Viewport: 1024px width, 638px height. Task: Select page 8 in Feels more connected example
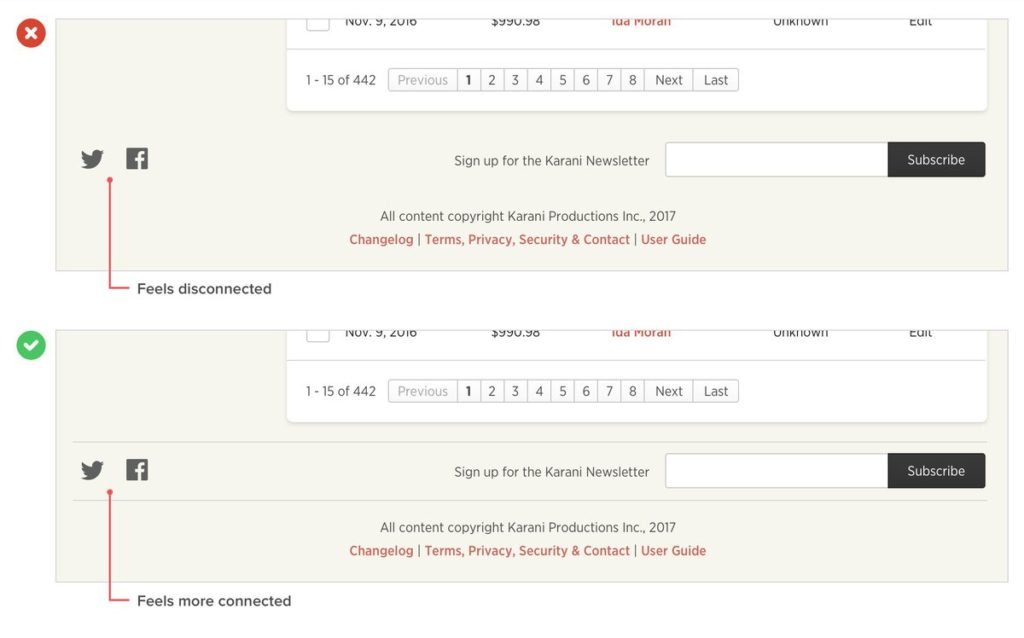click(633, 391)
